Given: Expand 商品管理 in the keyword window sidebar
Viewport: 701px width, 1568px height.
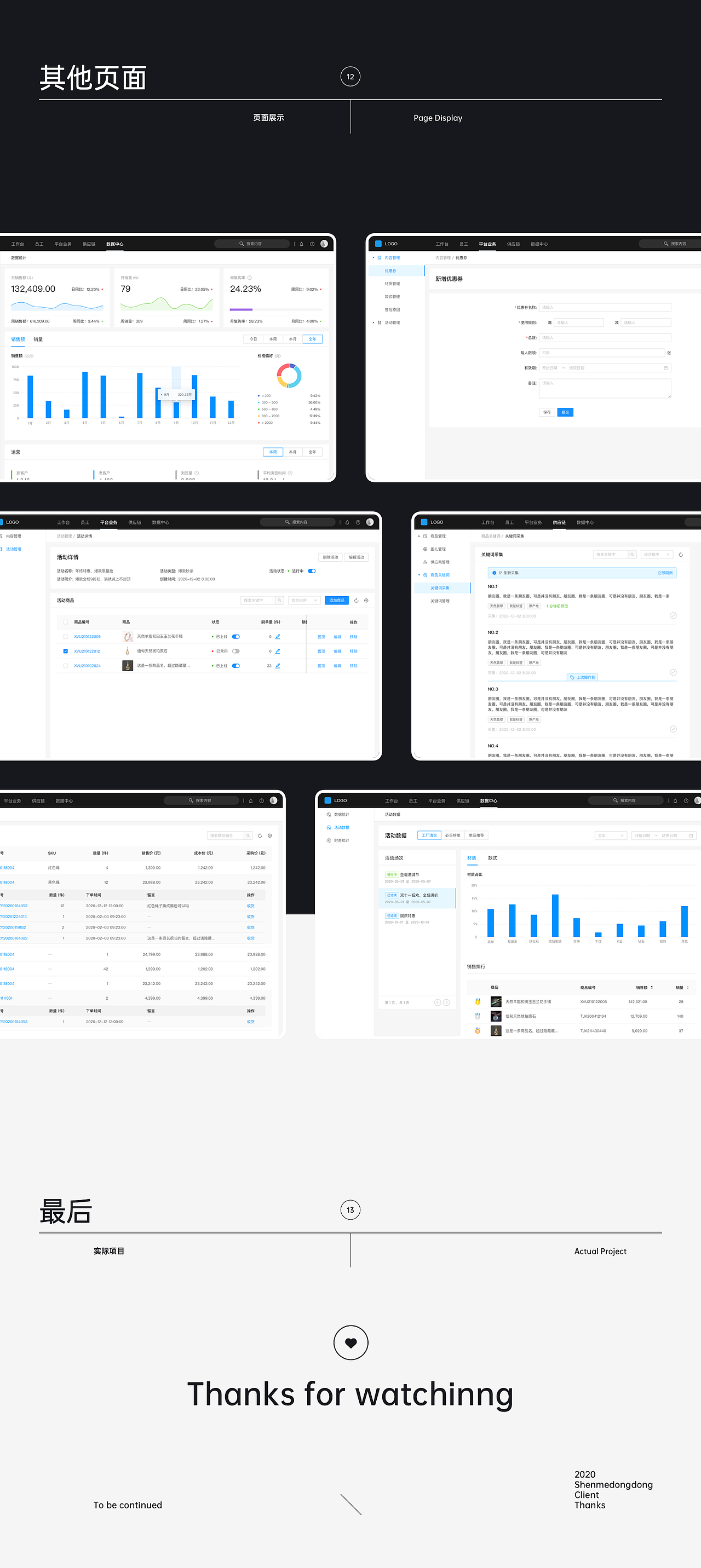Looking at the screenshot, I should coord(419,536).
